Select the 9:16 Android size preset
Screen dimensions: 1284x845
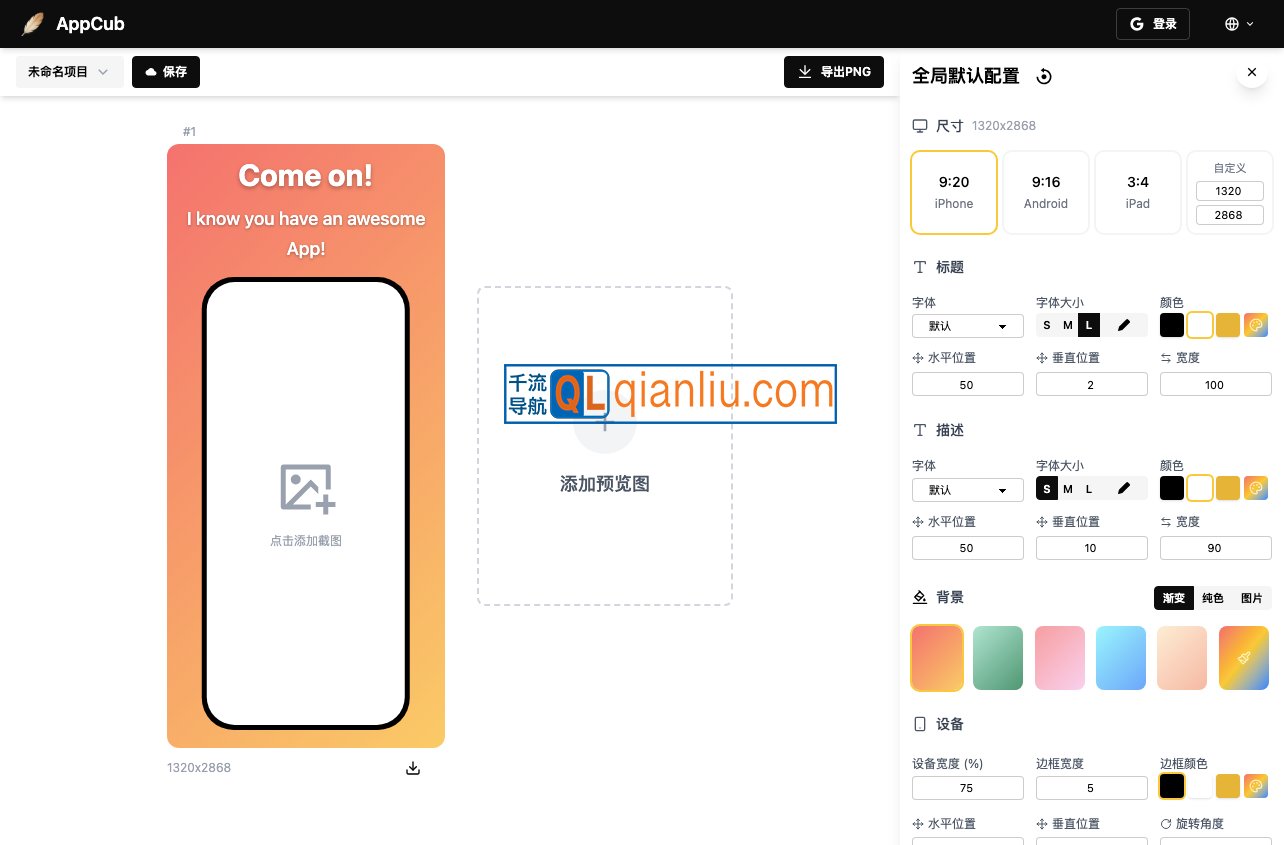pos(1045,192)
